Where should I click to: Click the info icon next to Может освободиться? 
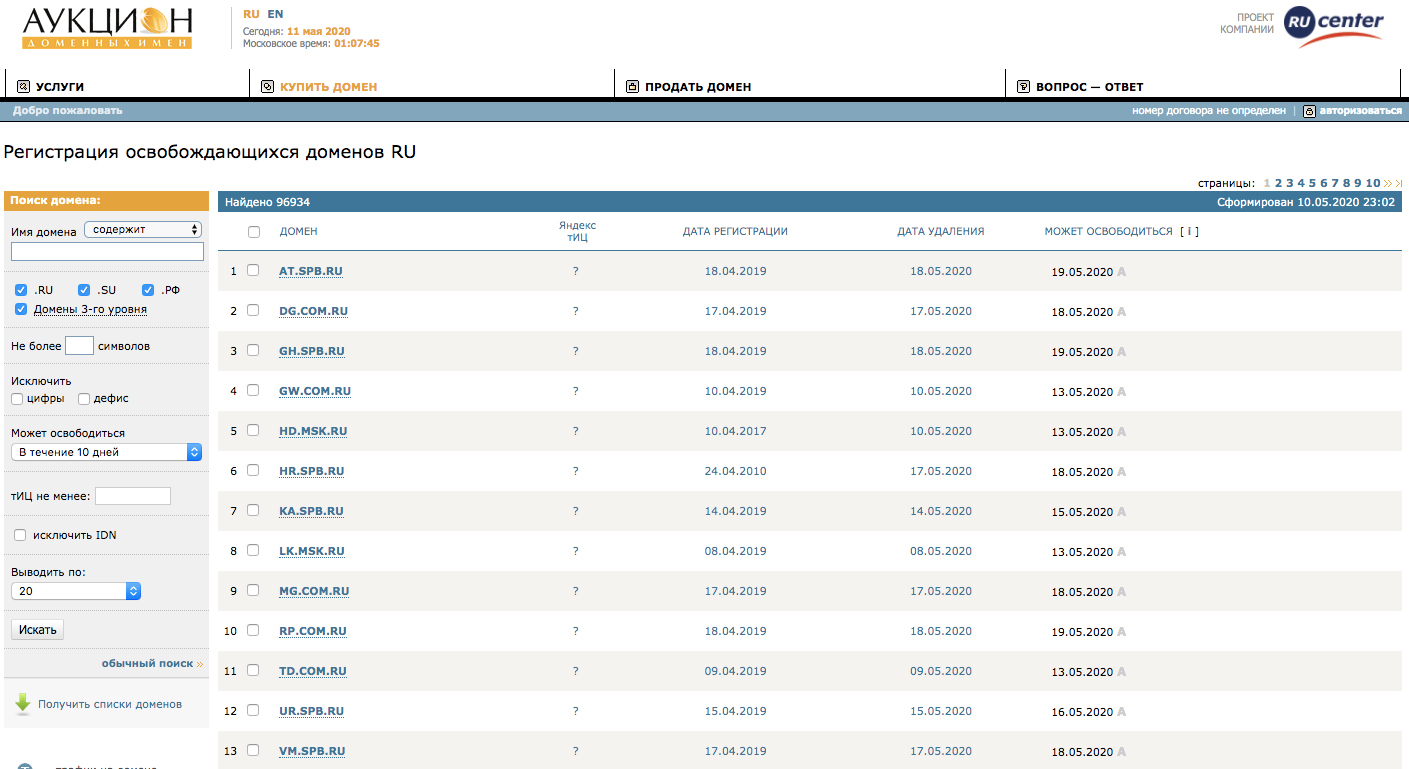pyautogui.click(x=1189, y=231)
